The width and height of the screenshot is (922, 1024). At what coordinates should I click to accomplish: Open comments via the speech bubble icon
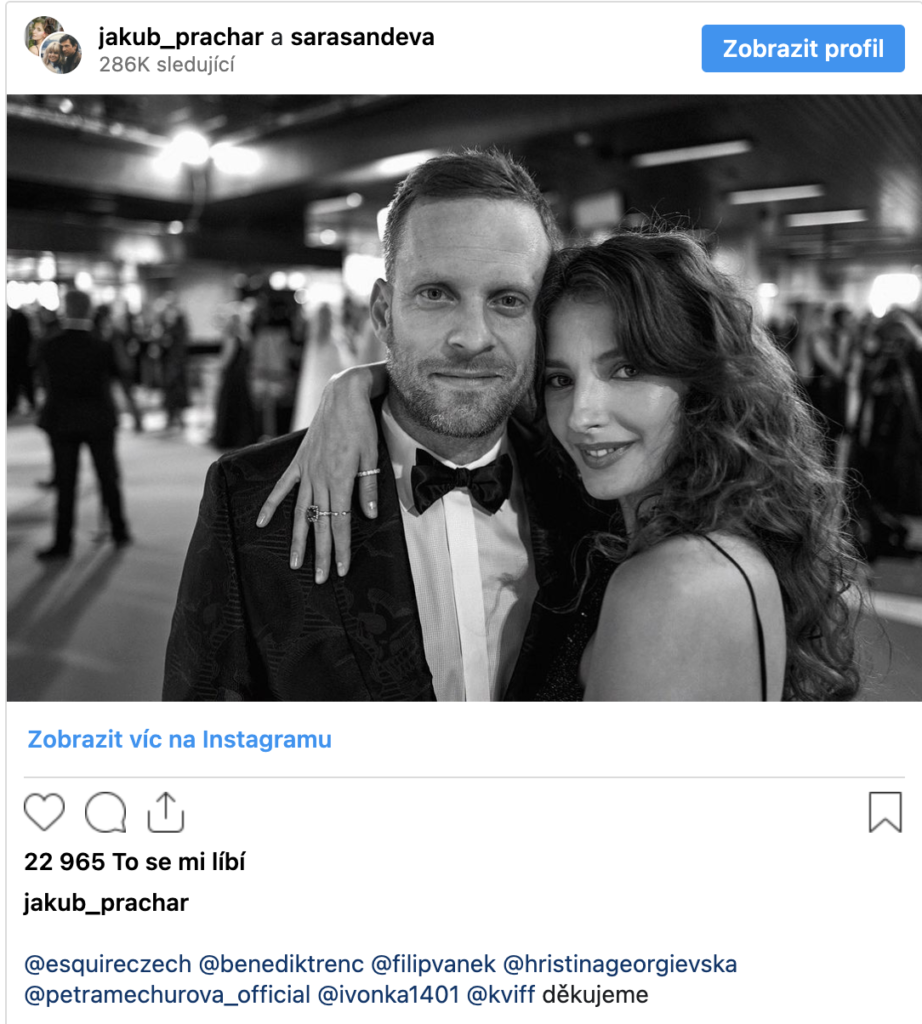(105, 812)
